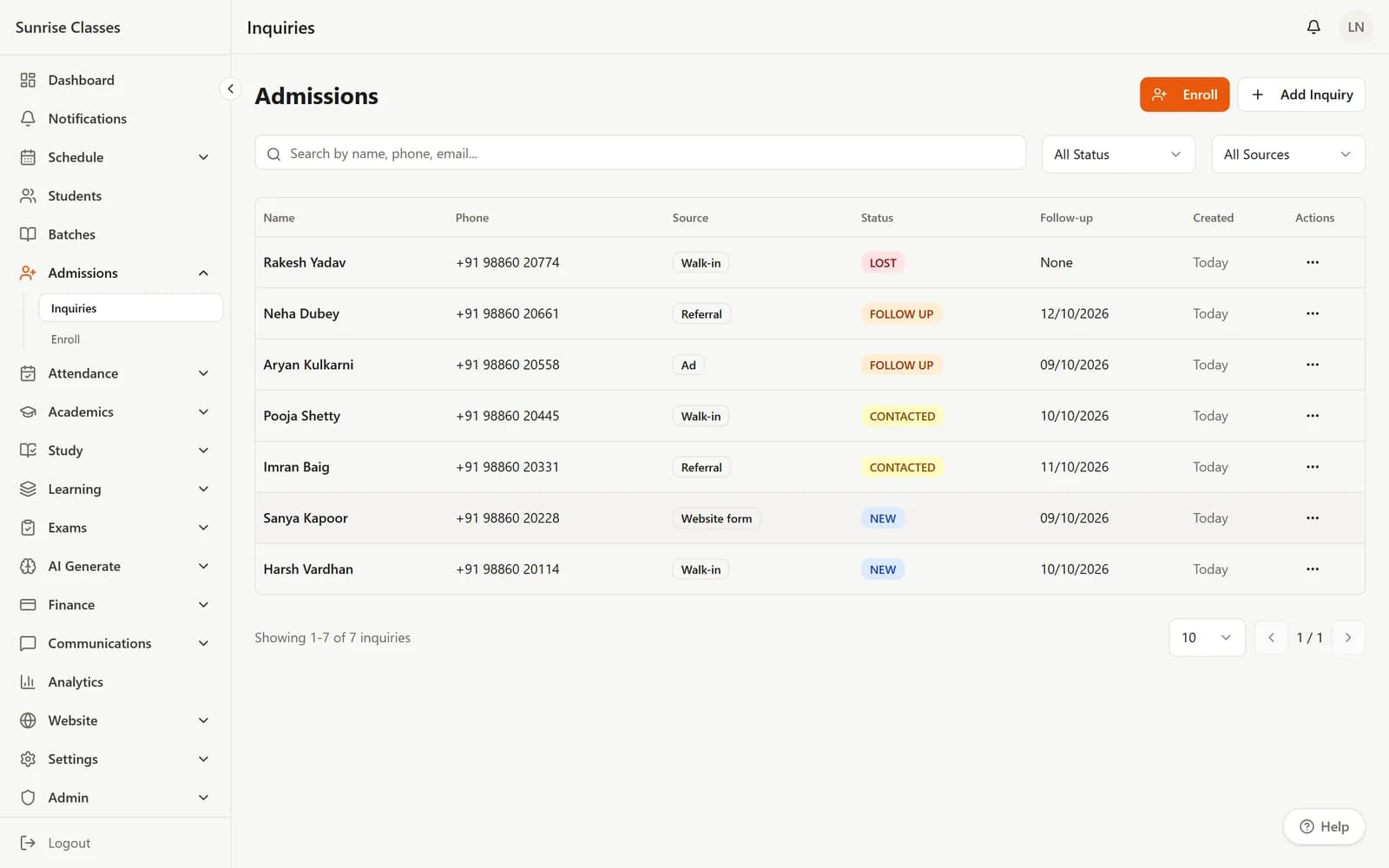This screenshot has width=1389, height=868.
Task: Open actions menu for Imran Baig
Action: tap(1313, 467)
